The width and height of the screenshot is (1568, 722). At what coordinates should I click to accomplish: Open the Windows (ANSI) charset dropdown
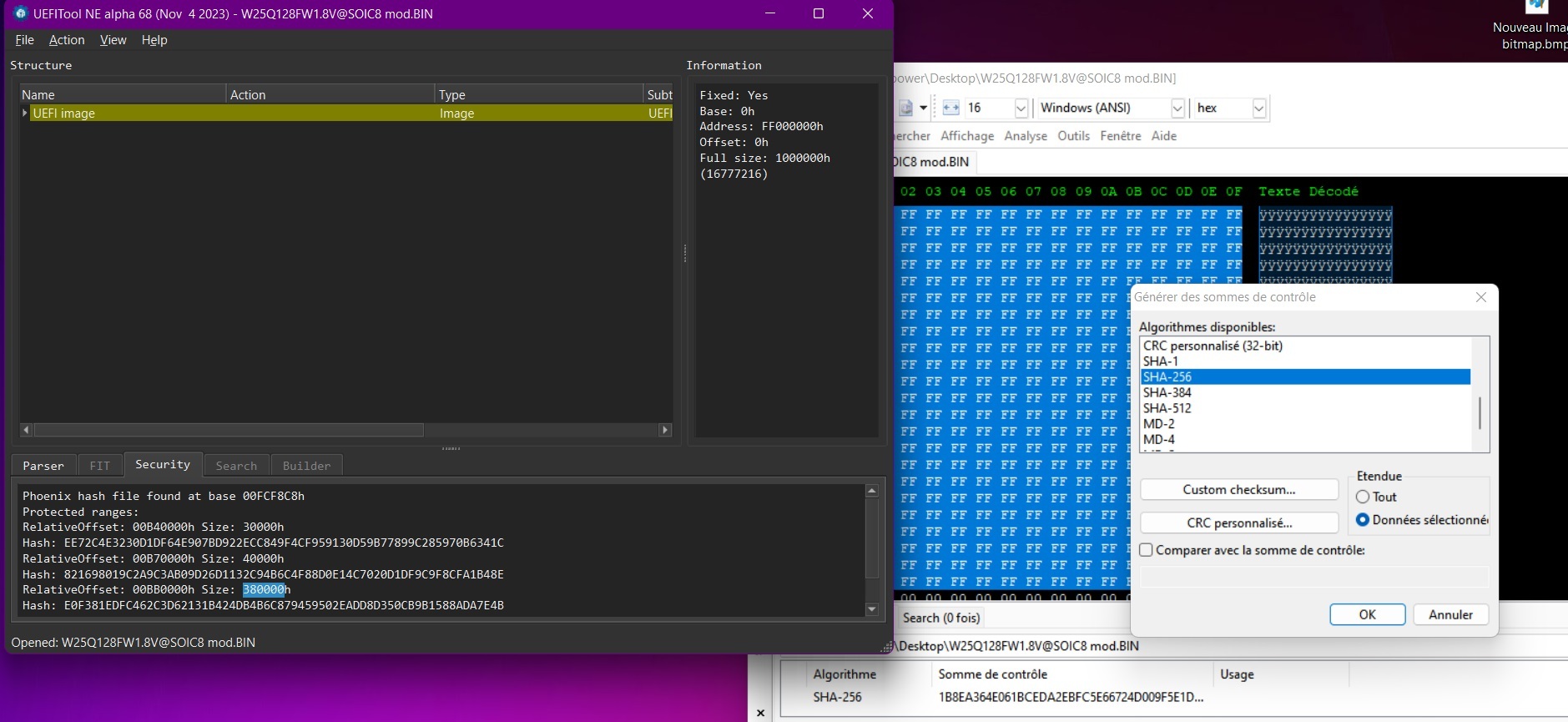(x=1177, y=109)
